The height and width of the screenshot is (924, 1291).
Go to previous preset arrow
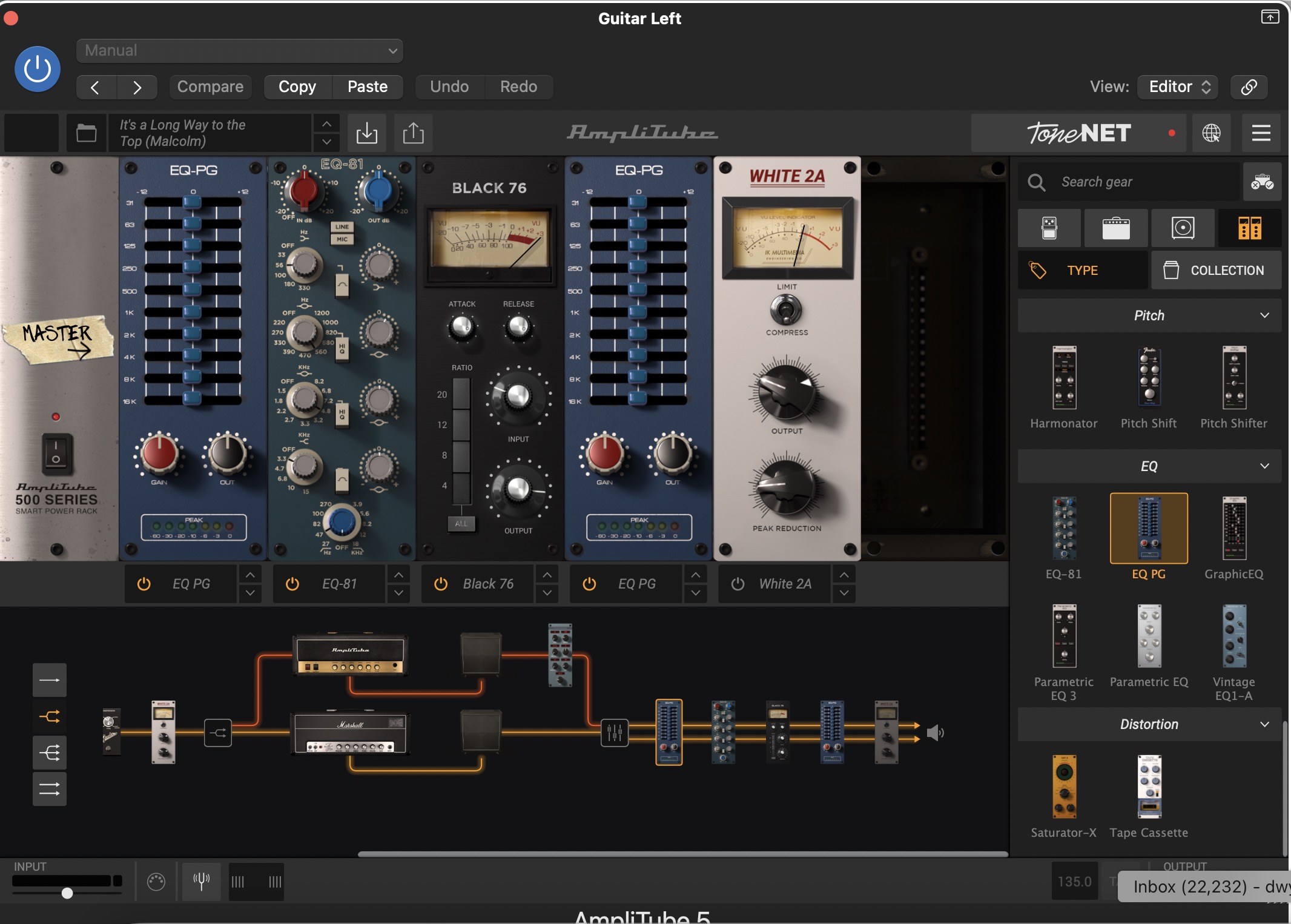(96, 87)
